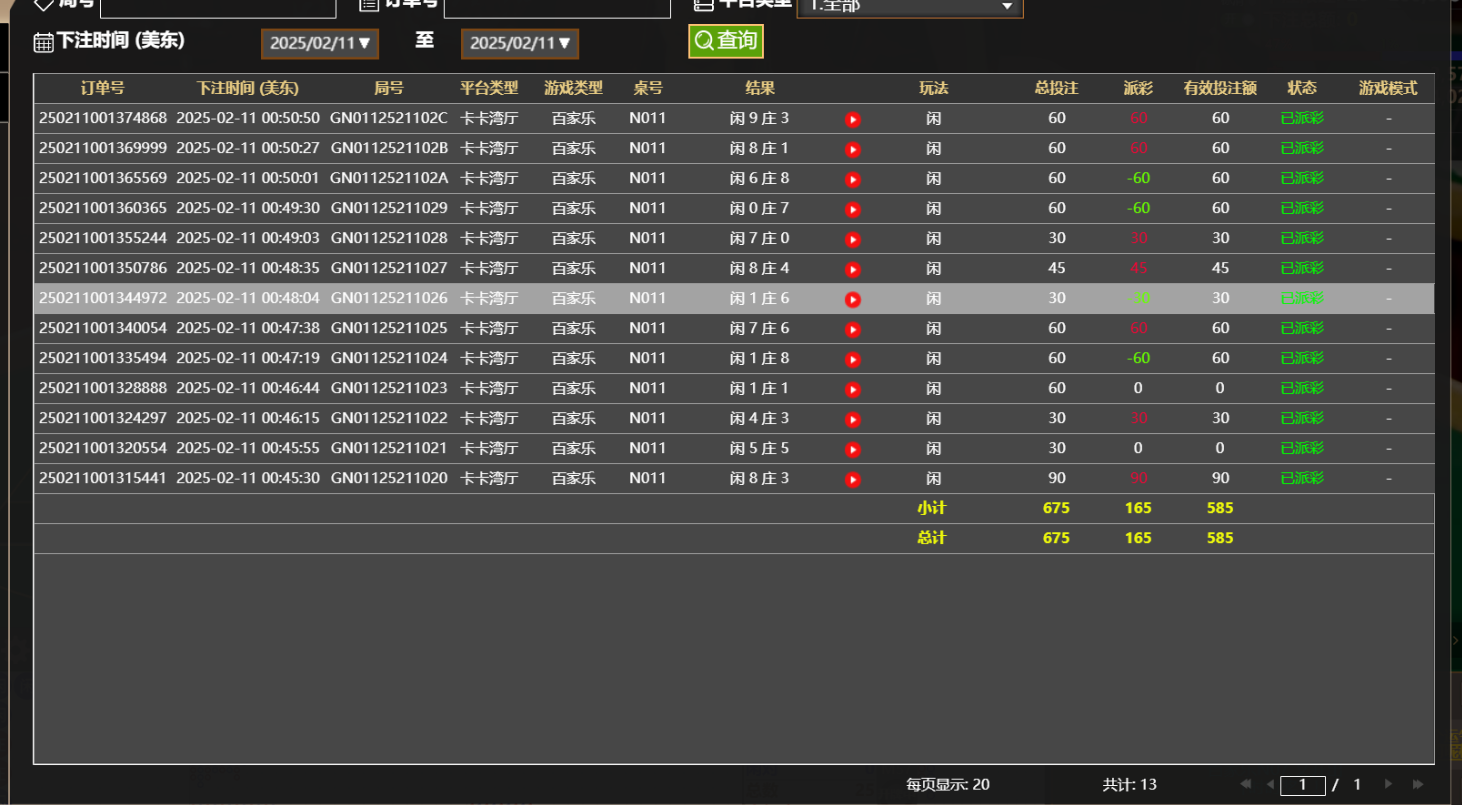Play replay for round GN01125211020
The image size is (1462, 805).
pos(852,478)
